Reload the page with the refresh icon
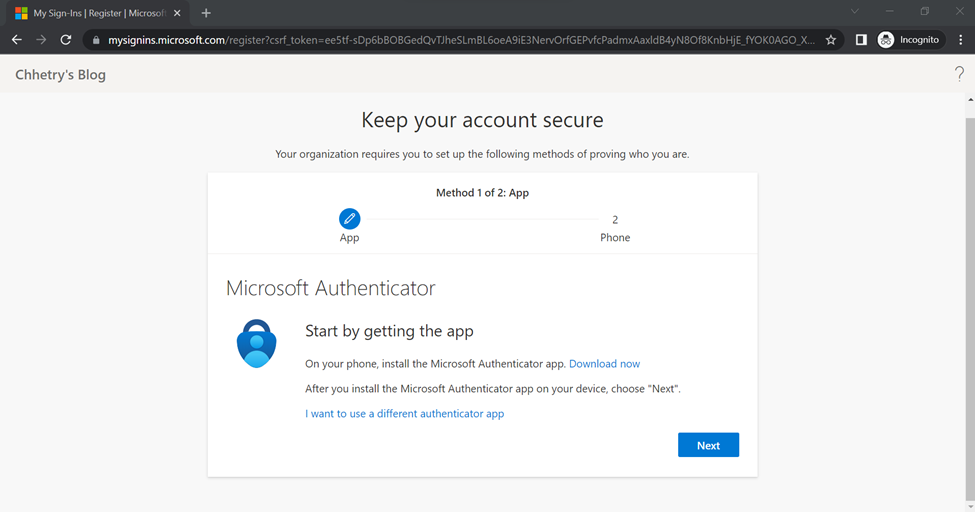Viewport: 975px width, 512px height. pos(65,40)
